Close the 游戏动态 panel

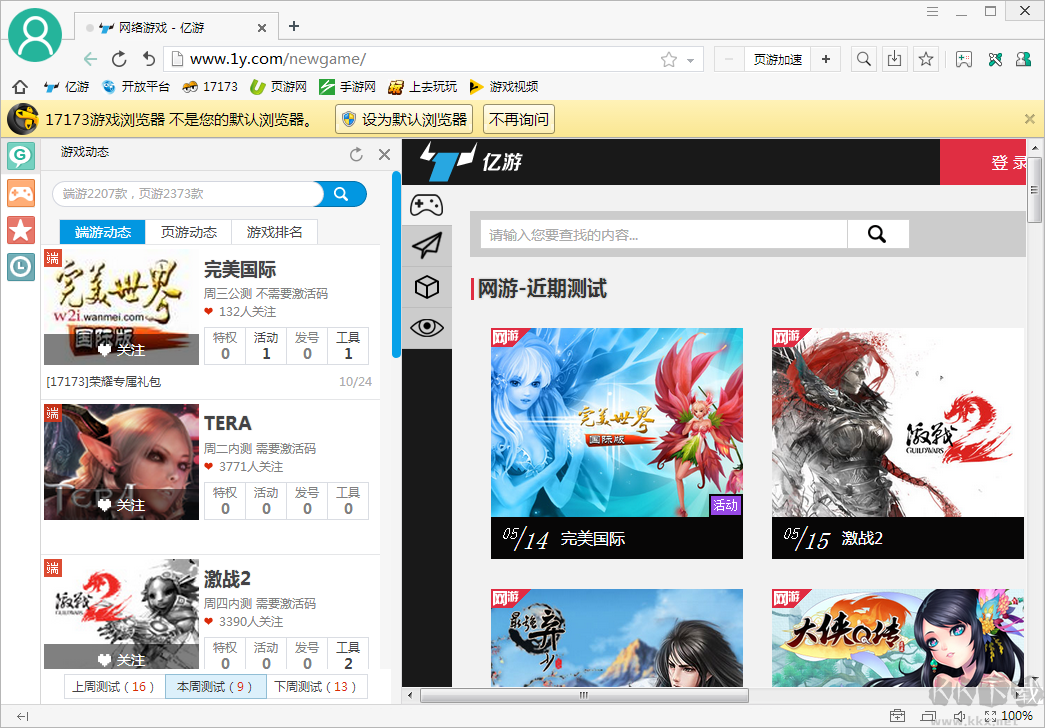[385, 155]
